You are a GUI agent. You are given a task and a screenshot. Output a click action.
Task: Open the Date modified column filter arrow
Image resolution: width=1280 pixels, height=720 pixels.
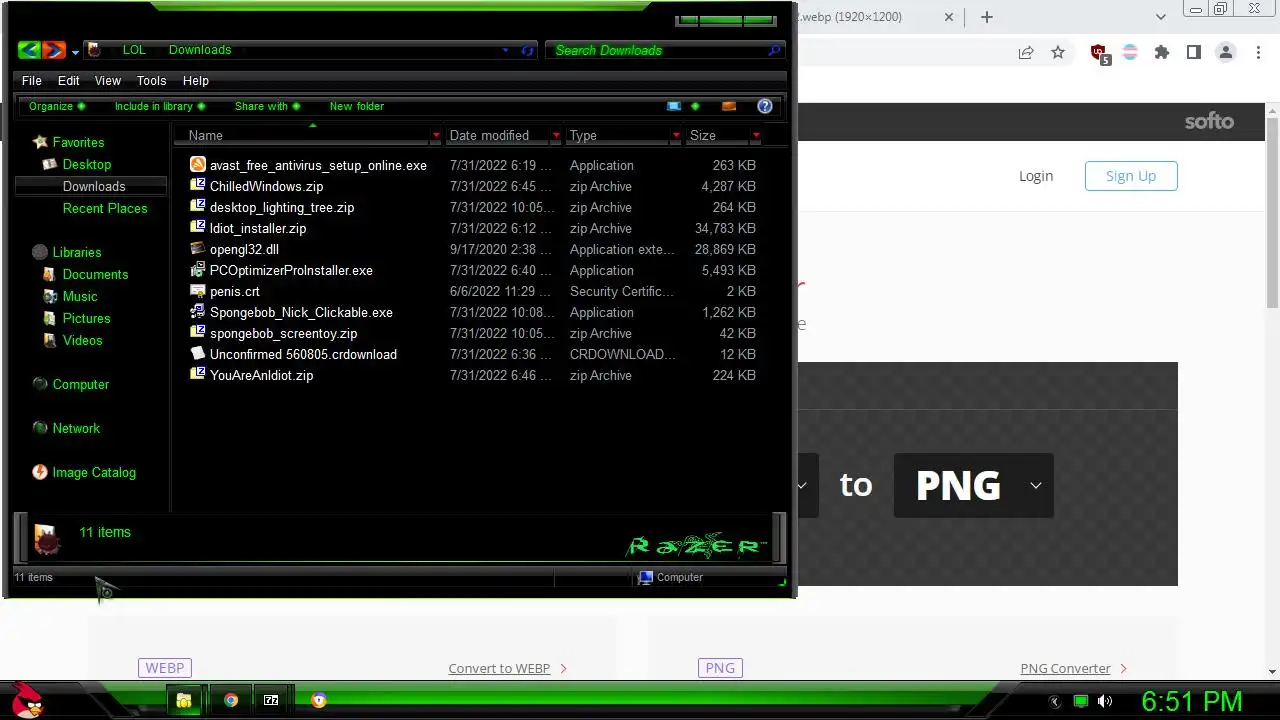[556, 135]
